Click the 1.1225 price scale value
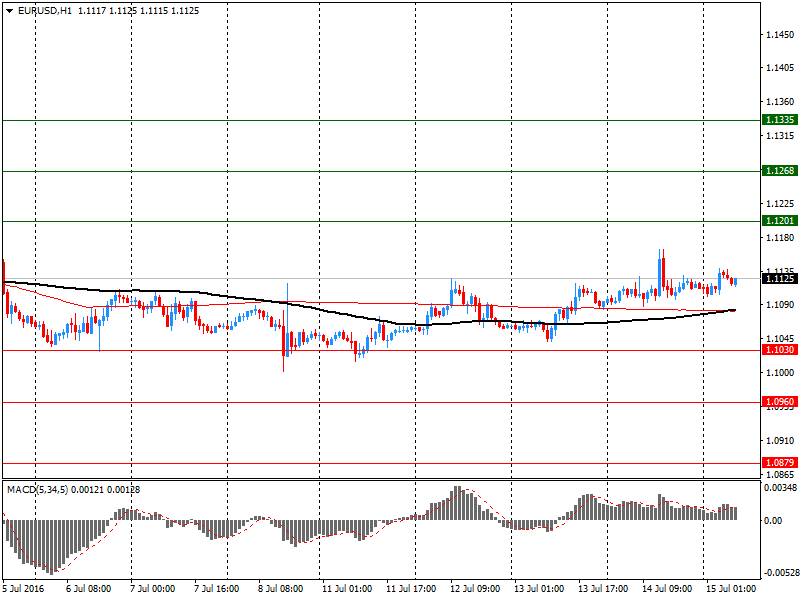800x600 pixels. [x=780, y=204]
